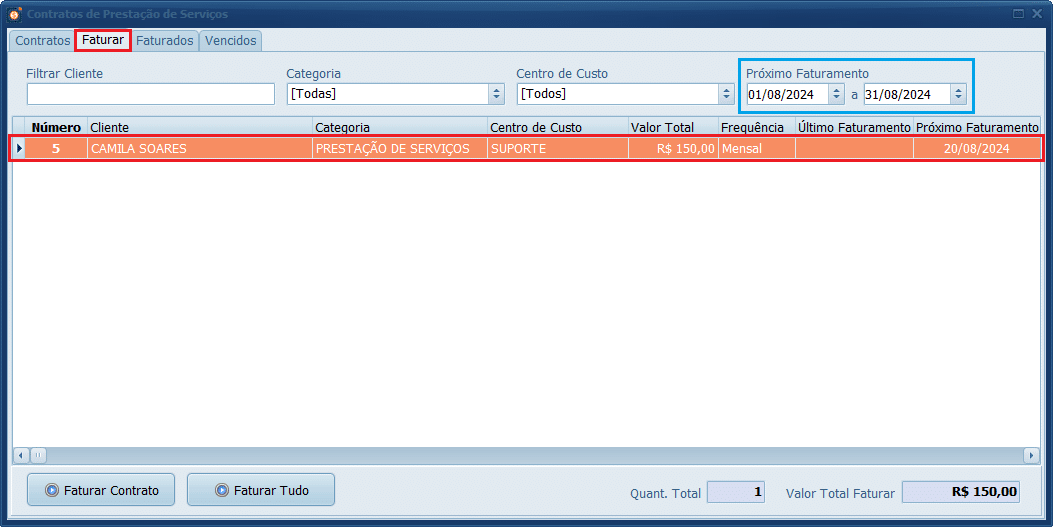Focus the Filtrar Cliente text field
The width and height of the screenshot is (1053, 527).
[150, 94]
